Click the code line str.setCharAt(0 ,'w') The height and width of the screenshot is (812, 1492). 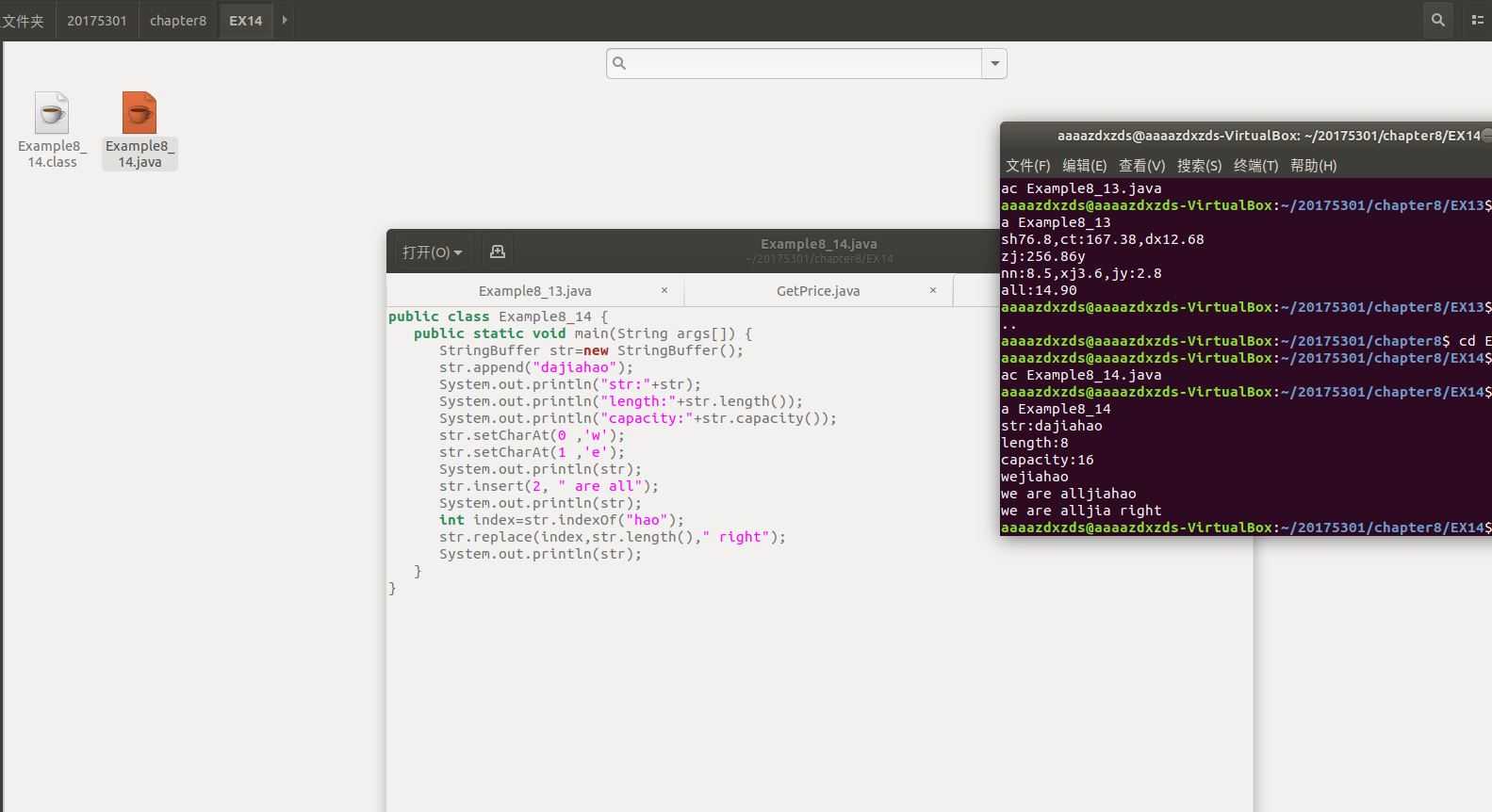[x=532, y=435]
